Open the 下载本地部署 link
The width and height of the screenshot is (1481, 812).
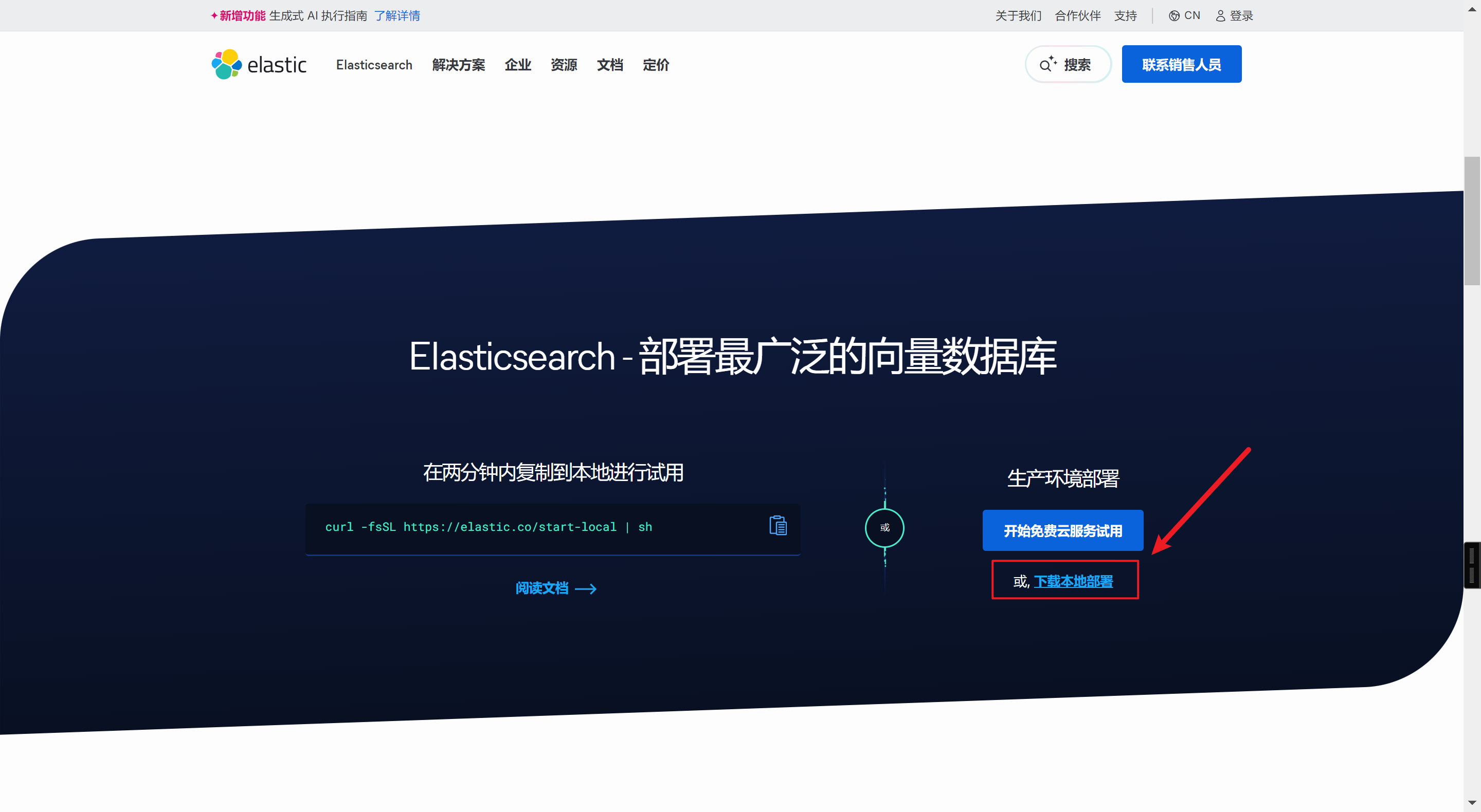click(x=1073, y=582)
